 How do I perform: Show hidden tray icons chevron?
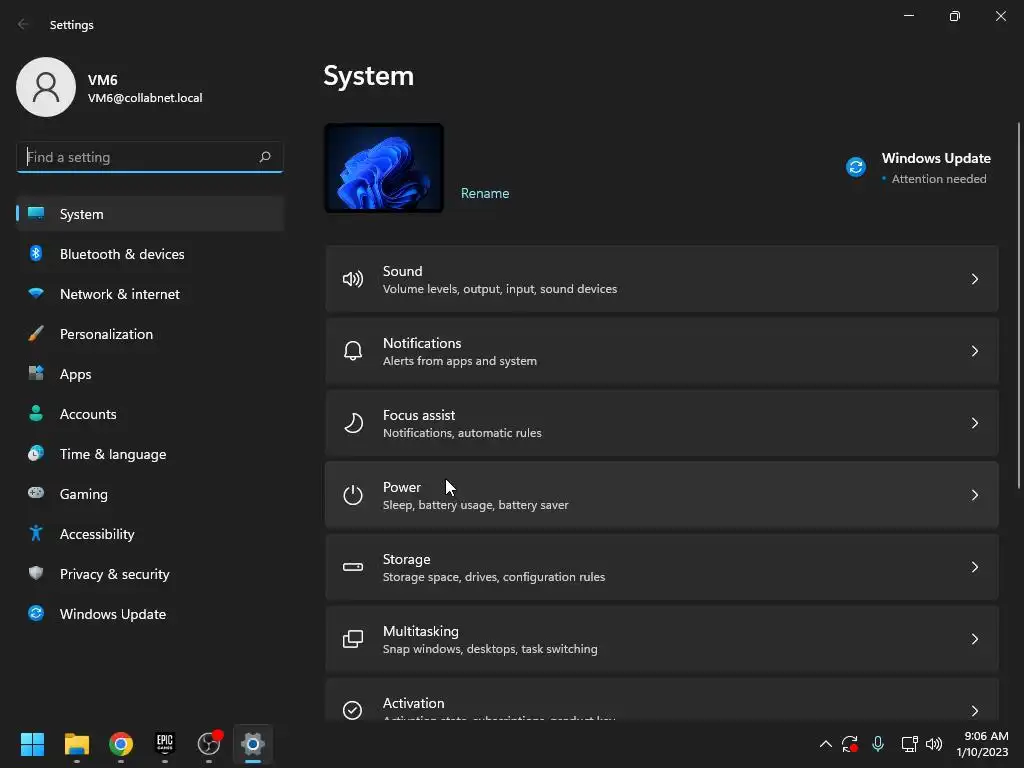825,744
